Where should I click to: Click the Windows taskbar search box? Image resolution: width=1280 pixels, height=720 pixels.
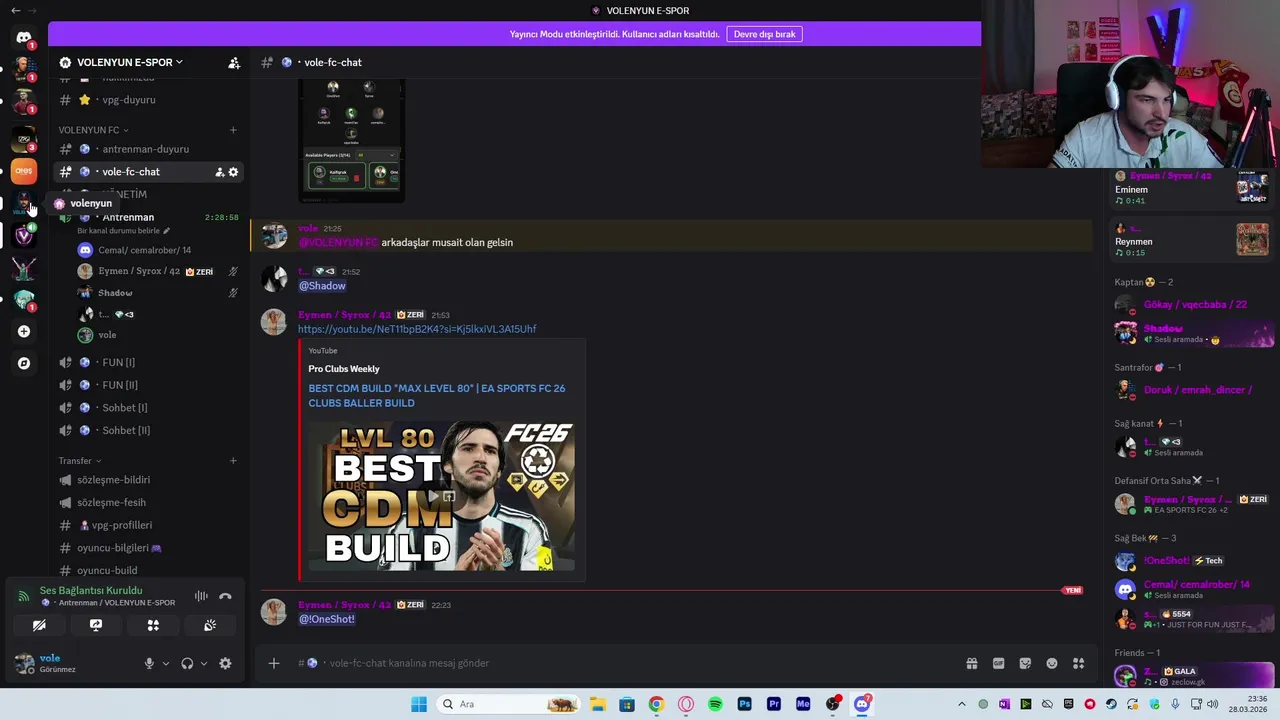[508, 704]
